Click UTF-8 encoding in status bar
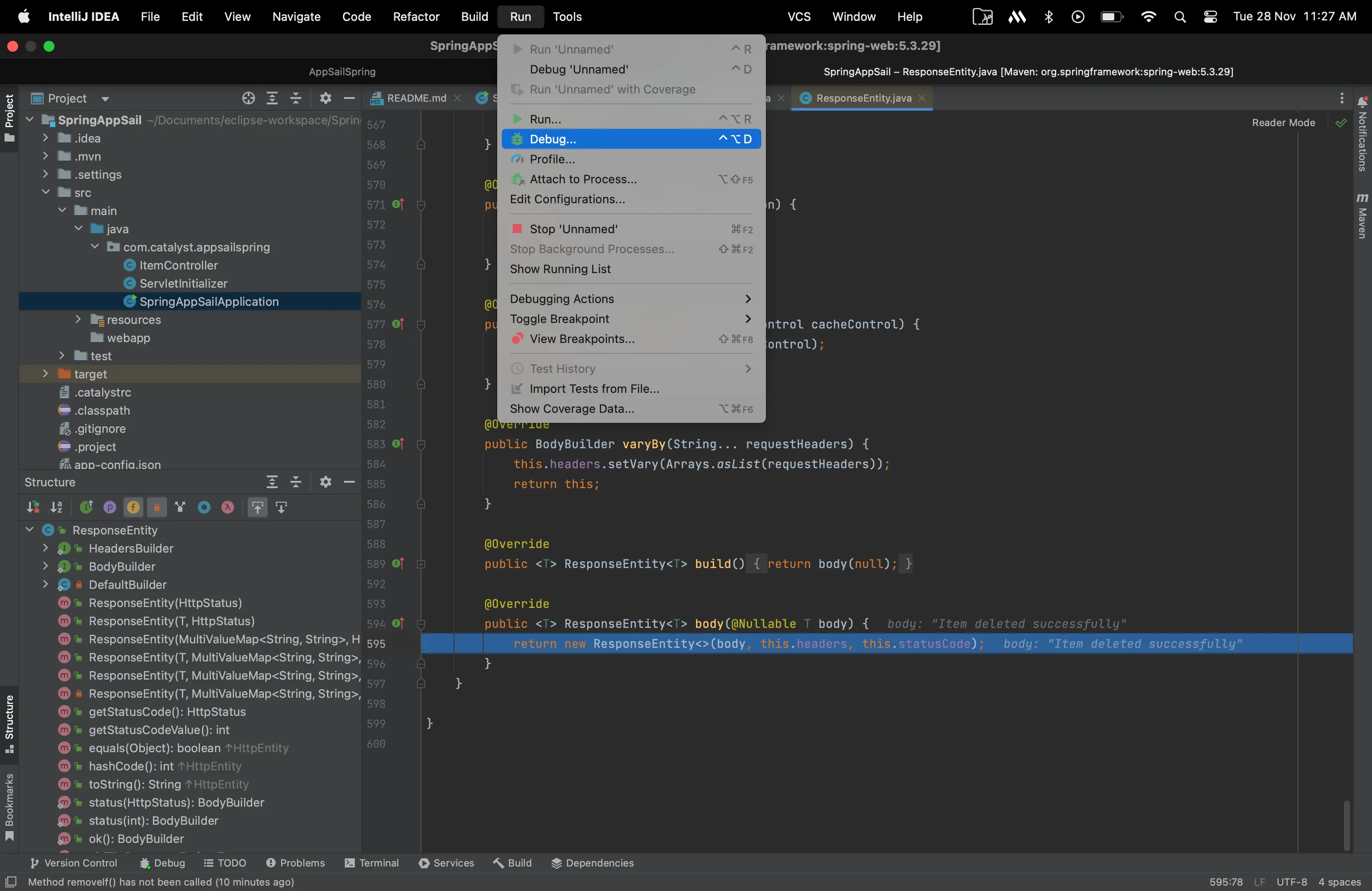 click(1291, 882)
